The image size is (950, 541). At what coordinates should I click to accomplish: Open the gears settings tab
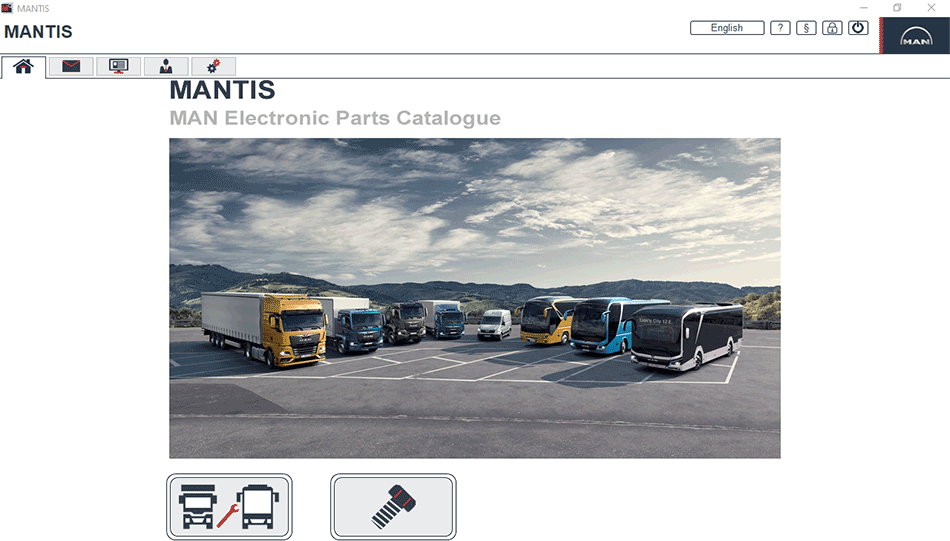click(x=213, y=66)
